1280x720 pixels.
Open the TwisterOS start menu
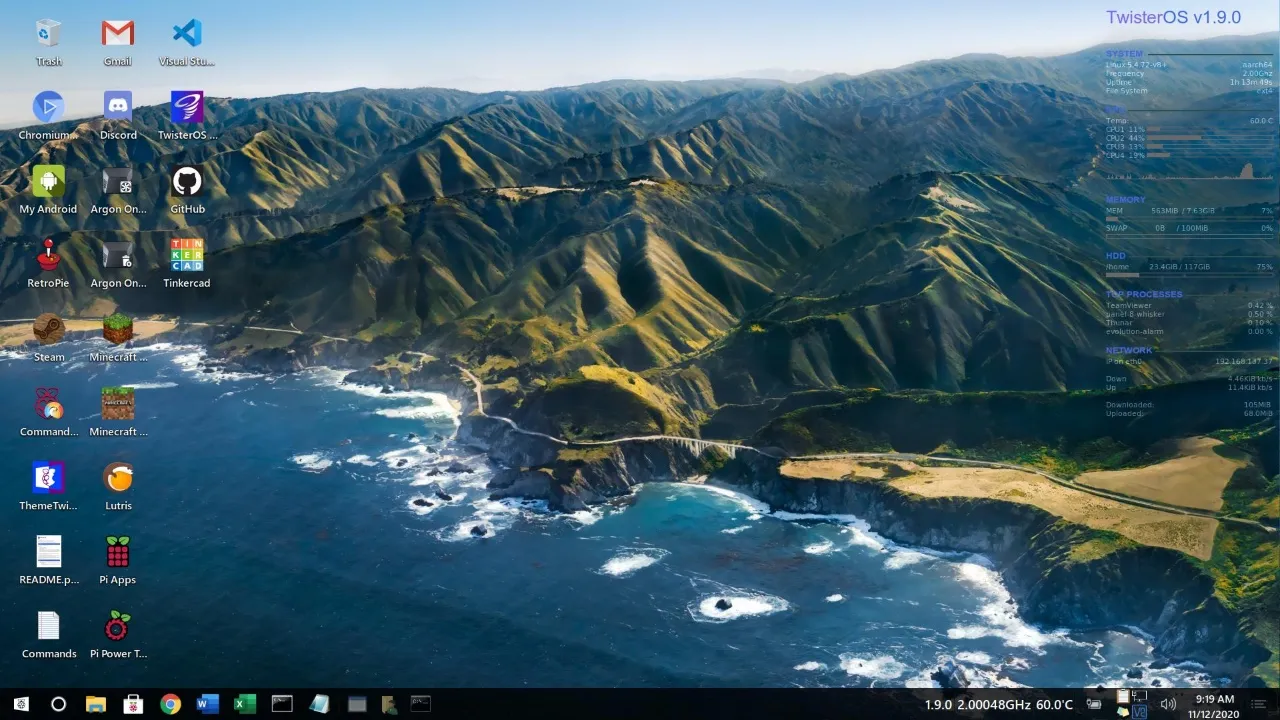(20, 704)
